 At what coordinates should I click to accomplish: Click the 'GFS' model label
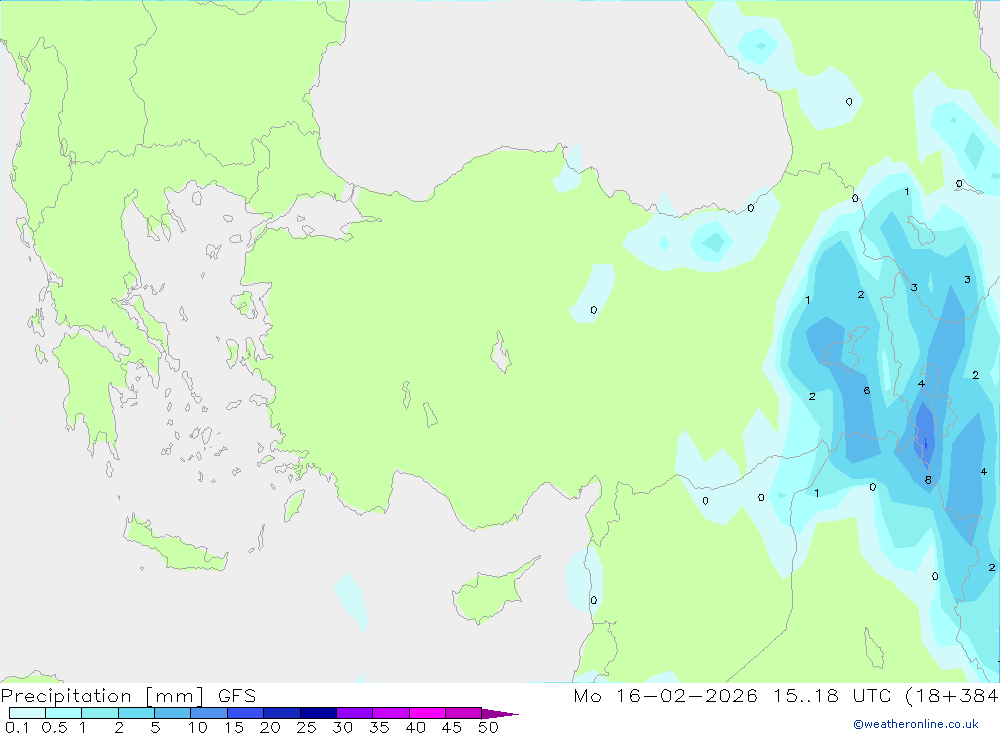237,696
